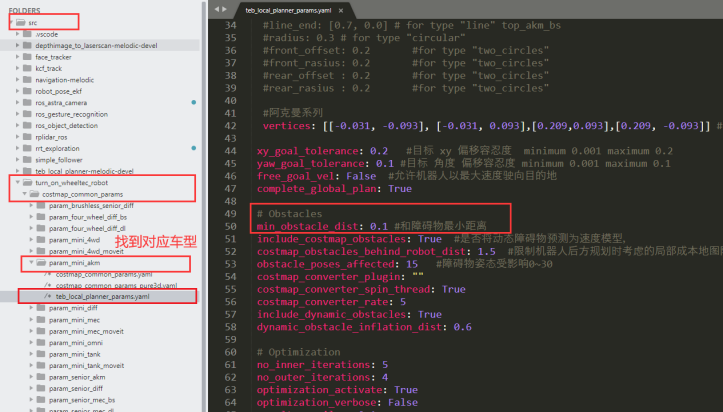This screenshot has width=723, height=412.
Task: Click the param_mini_diff folder icon
Action: (39, 308)
